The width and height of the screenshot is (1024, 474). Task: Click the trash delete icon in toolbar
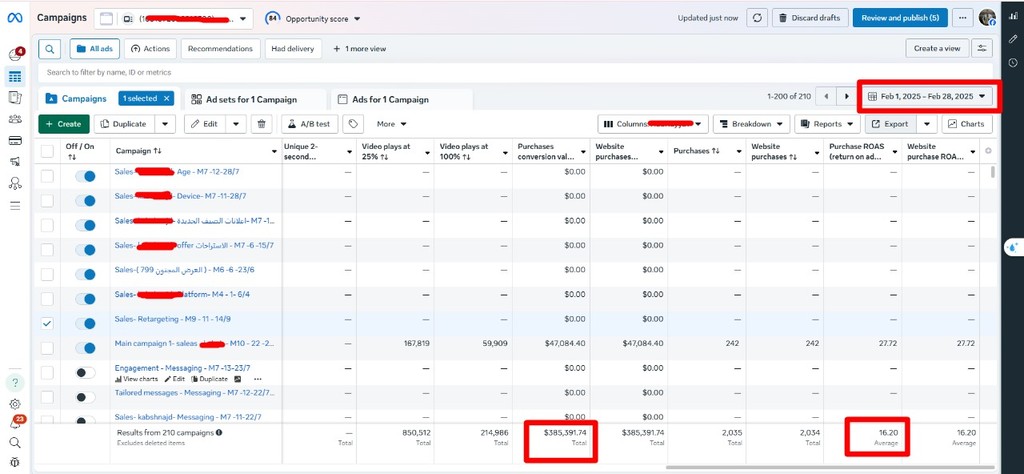pos(261,124)
